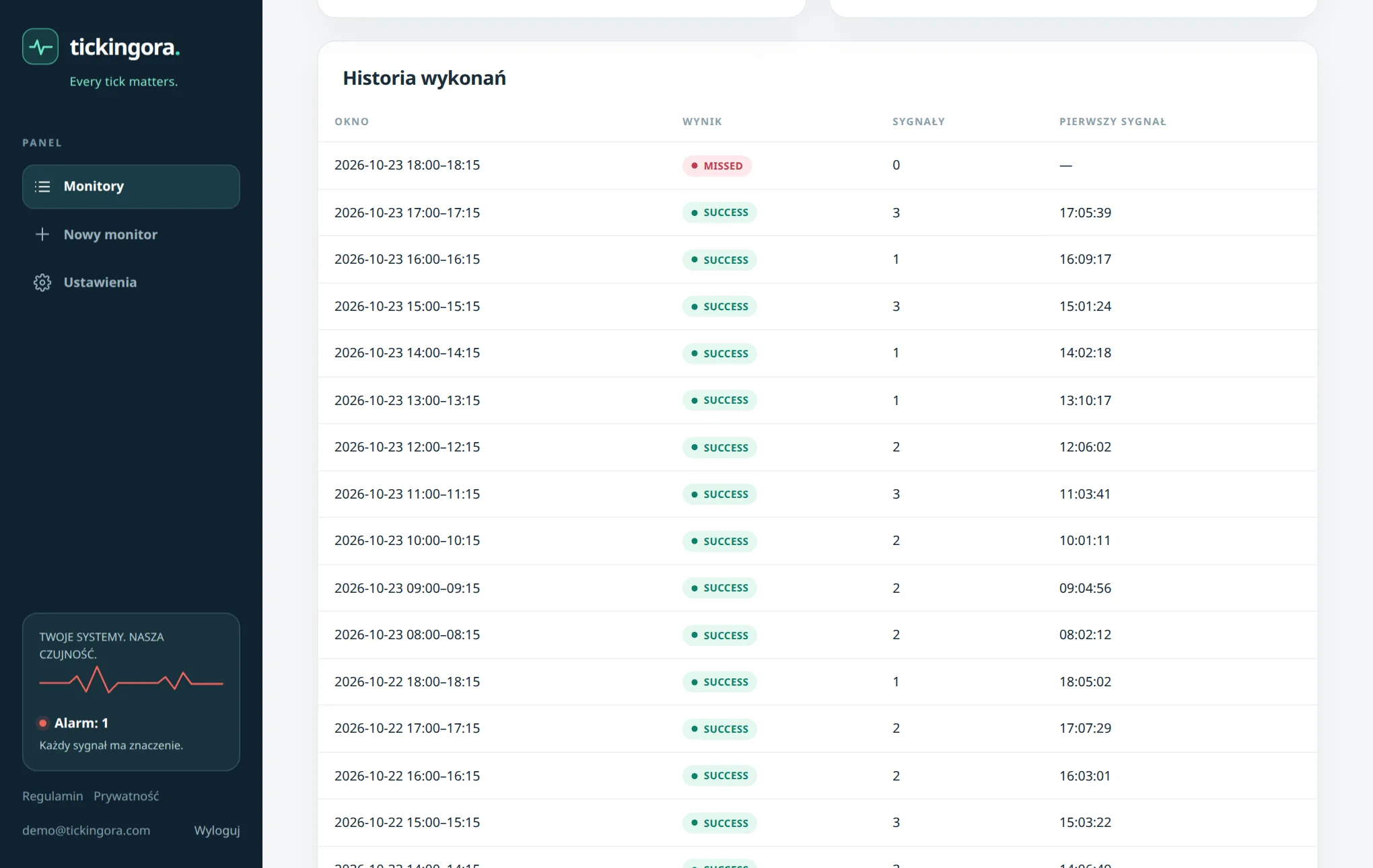
Task: Click the plus icon for Nowy monitor
Action: (42, 234)
